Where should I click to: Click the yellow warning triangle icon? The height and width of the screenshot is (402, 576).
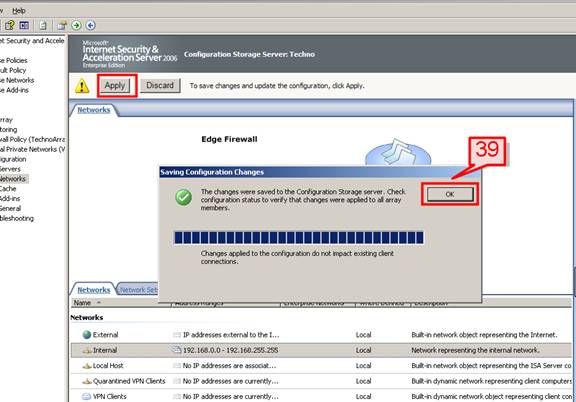(82, 86)
